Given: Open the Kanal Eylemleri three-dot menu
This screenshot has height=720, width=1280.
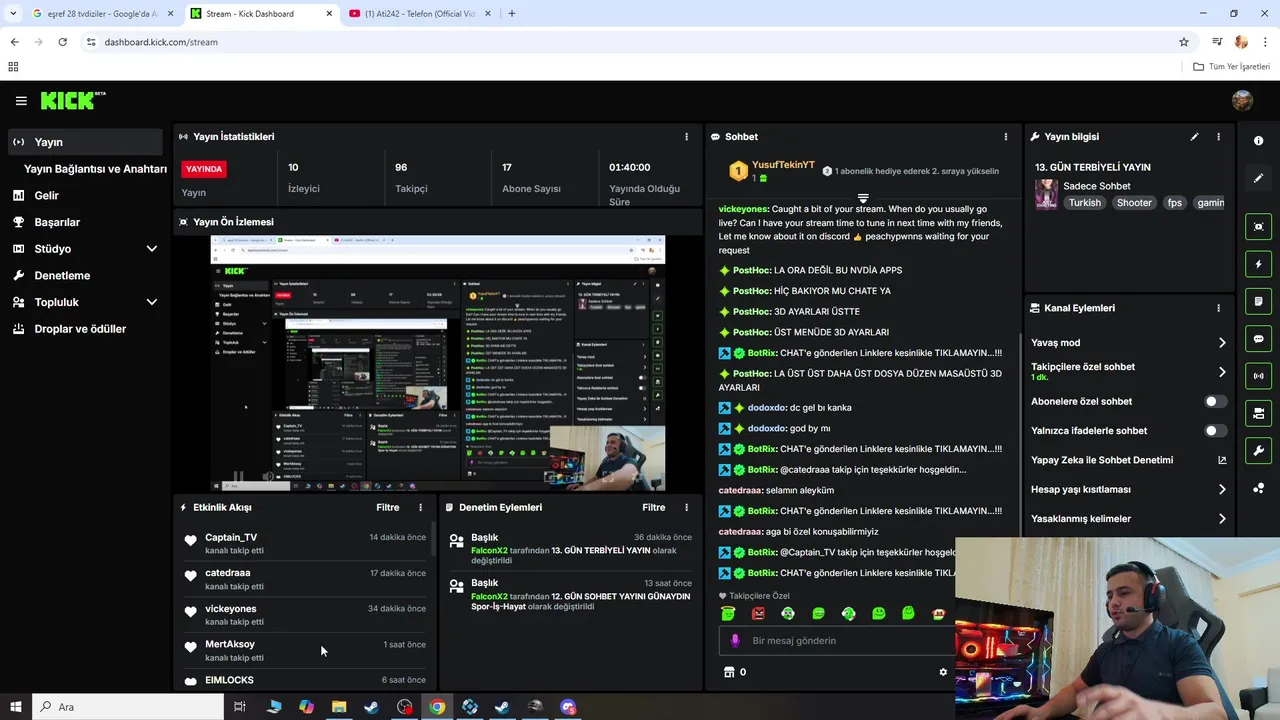Looking at the screenshot, I should click(x=1218, y=308).
